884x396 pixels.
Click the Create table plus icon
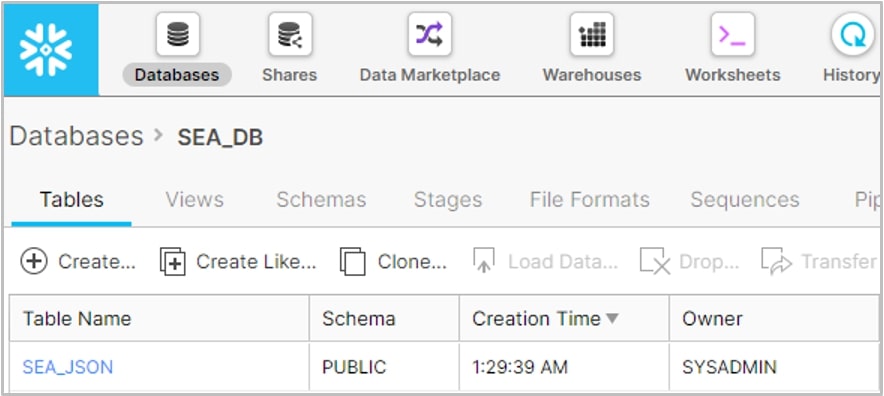(x=34, y=261)
